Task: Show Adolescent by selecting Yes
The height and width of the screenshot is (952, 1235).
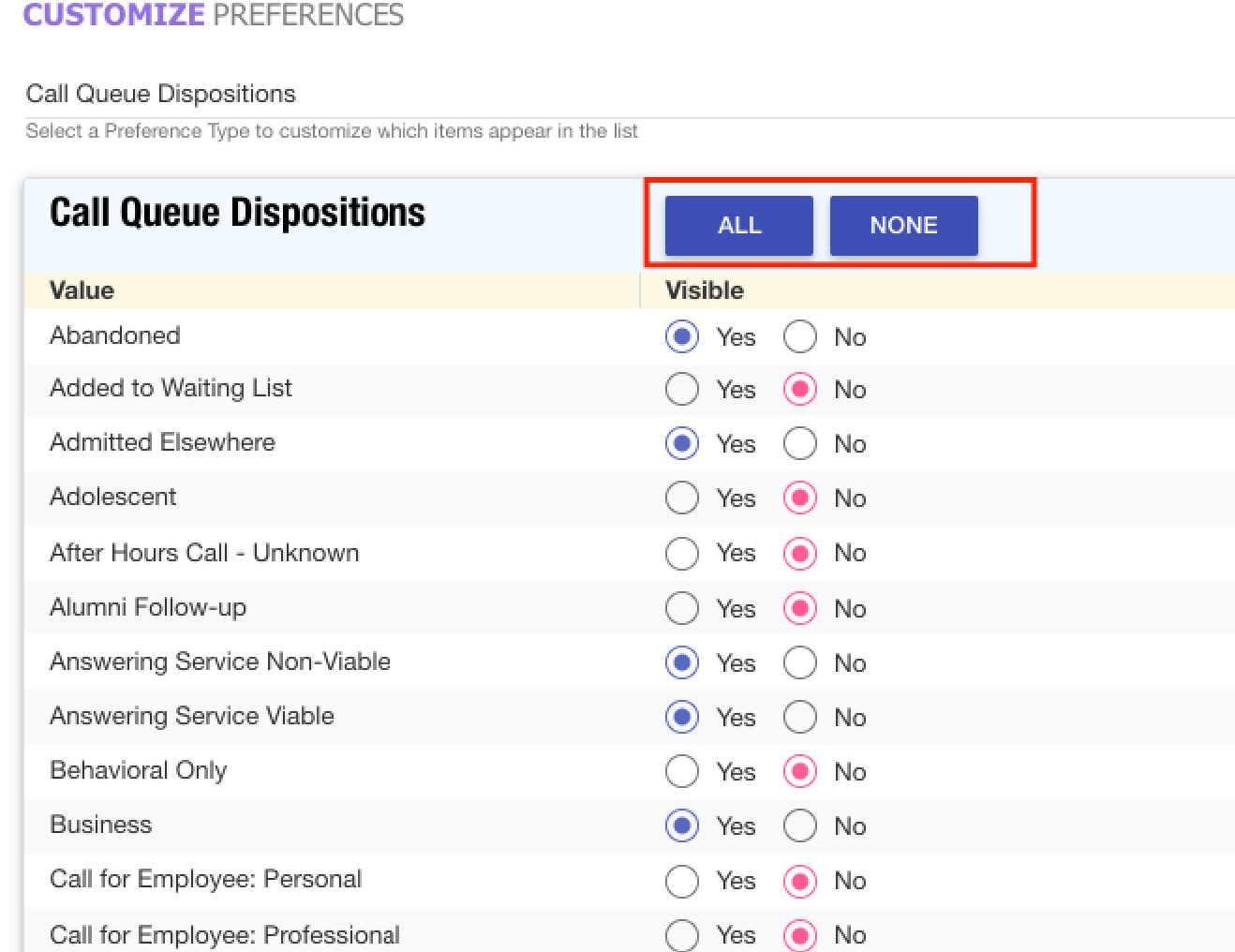Action: point(681,498)
